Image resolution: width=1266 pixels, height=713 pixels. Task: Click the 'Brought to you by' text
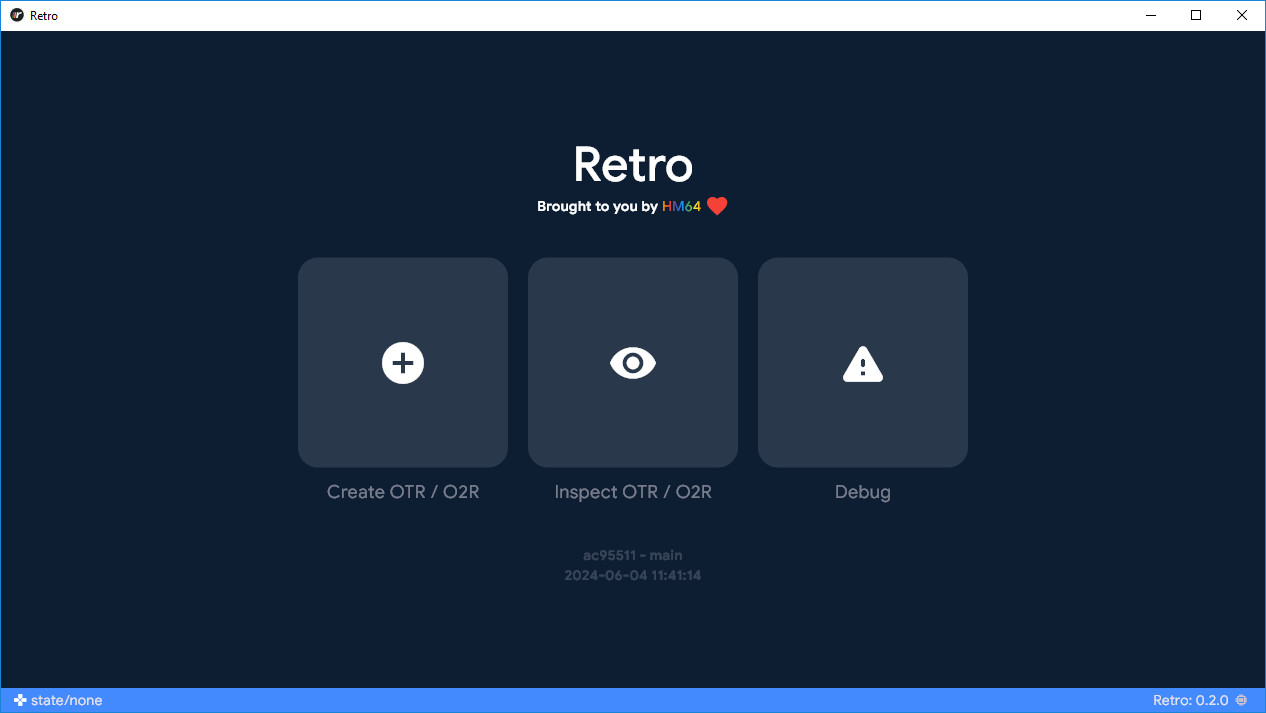pos(597,206)
